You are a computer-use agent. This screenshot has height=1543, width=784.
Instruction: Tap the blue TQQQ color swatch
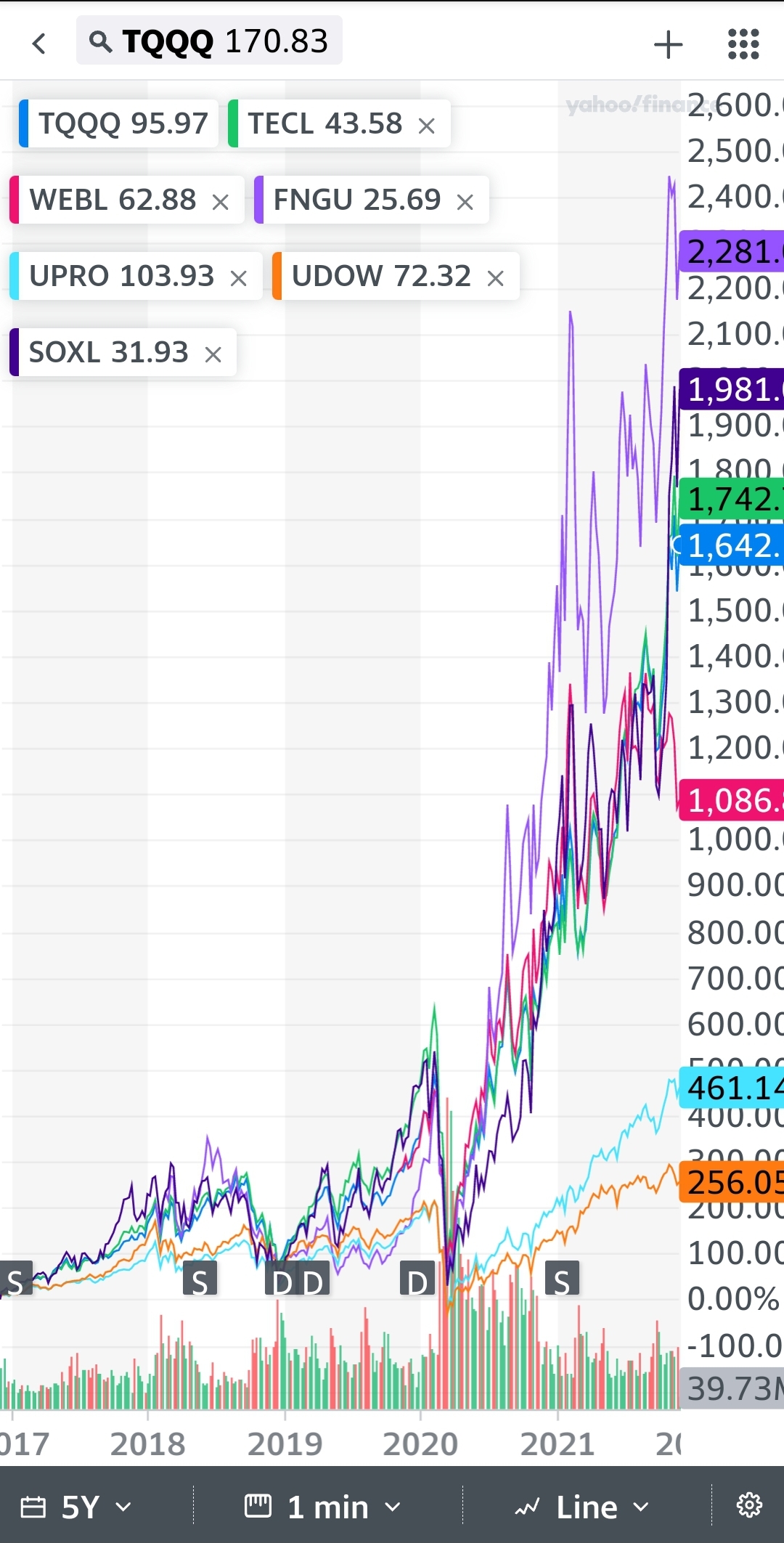click(x=24, y=123)
